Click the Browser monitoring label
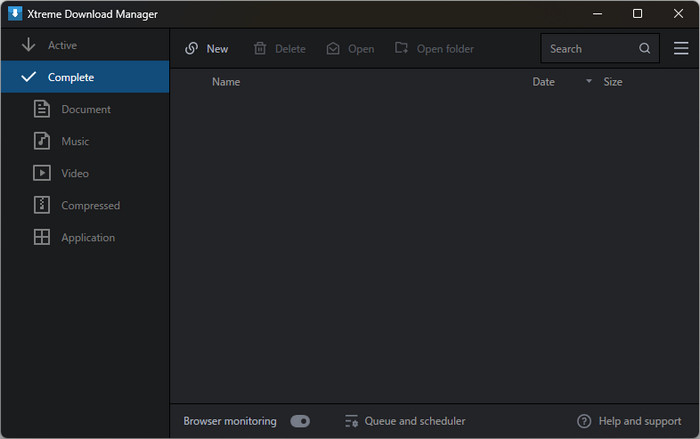 click(x=230, y=421)
